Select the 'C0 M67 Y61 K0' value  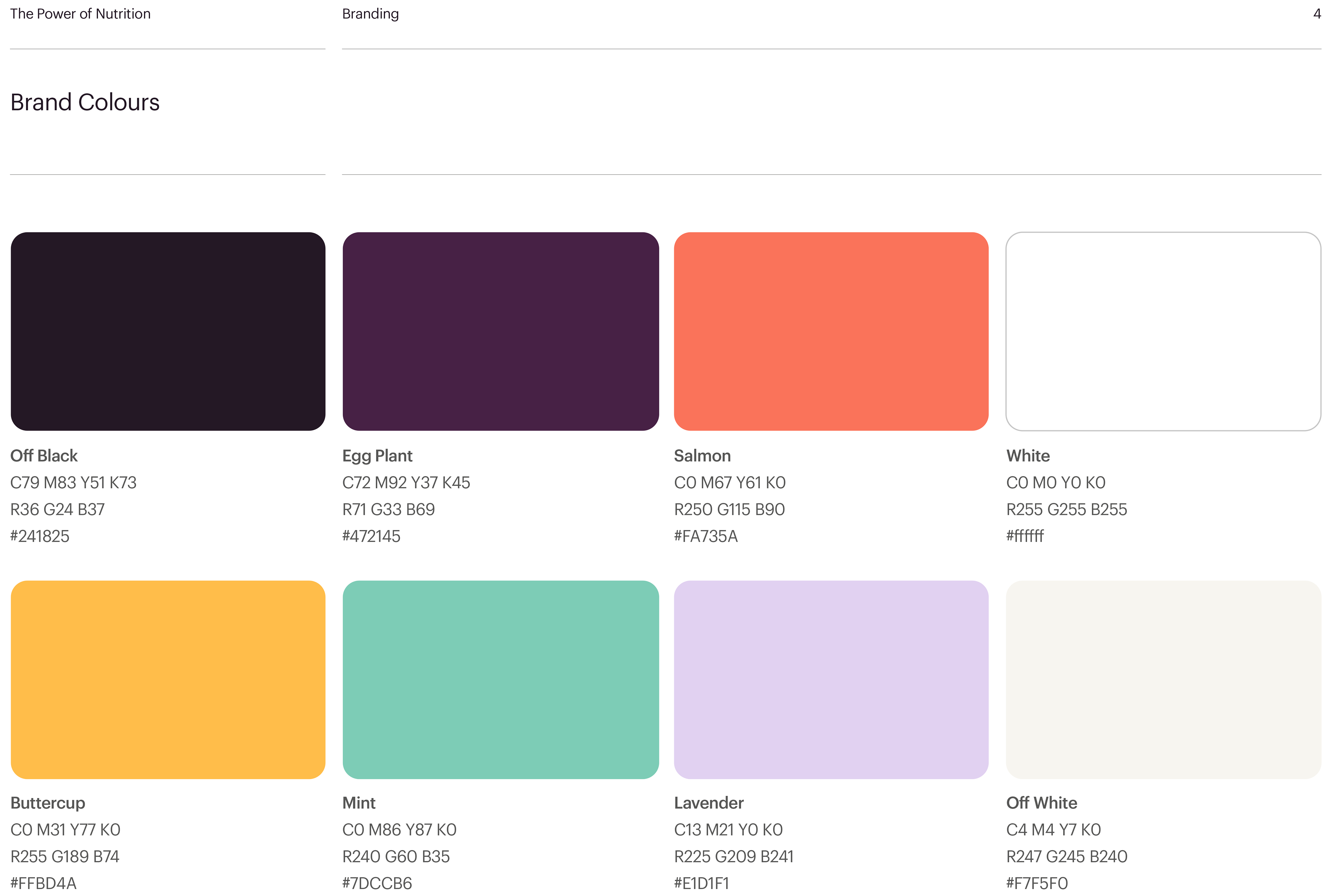click(x=730, y=483)
